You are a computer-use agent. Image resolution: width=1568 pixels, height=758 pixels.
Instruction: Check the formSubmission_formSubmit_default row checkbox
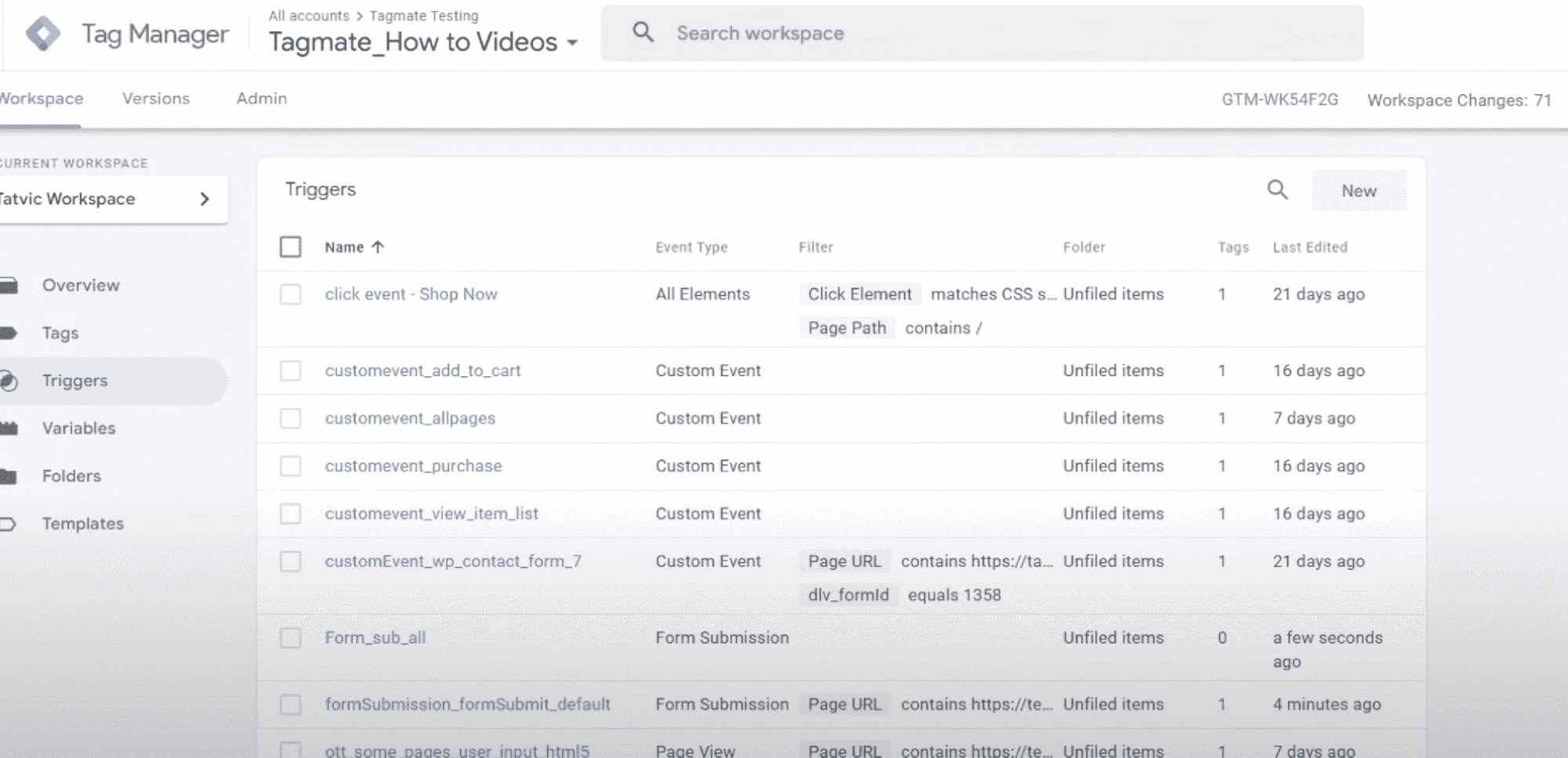291,705
